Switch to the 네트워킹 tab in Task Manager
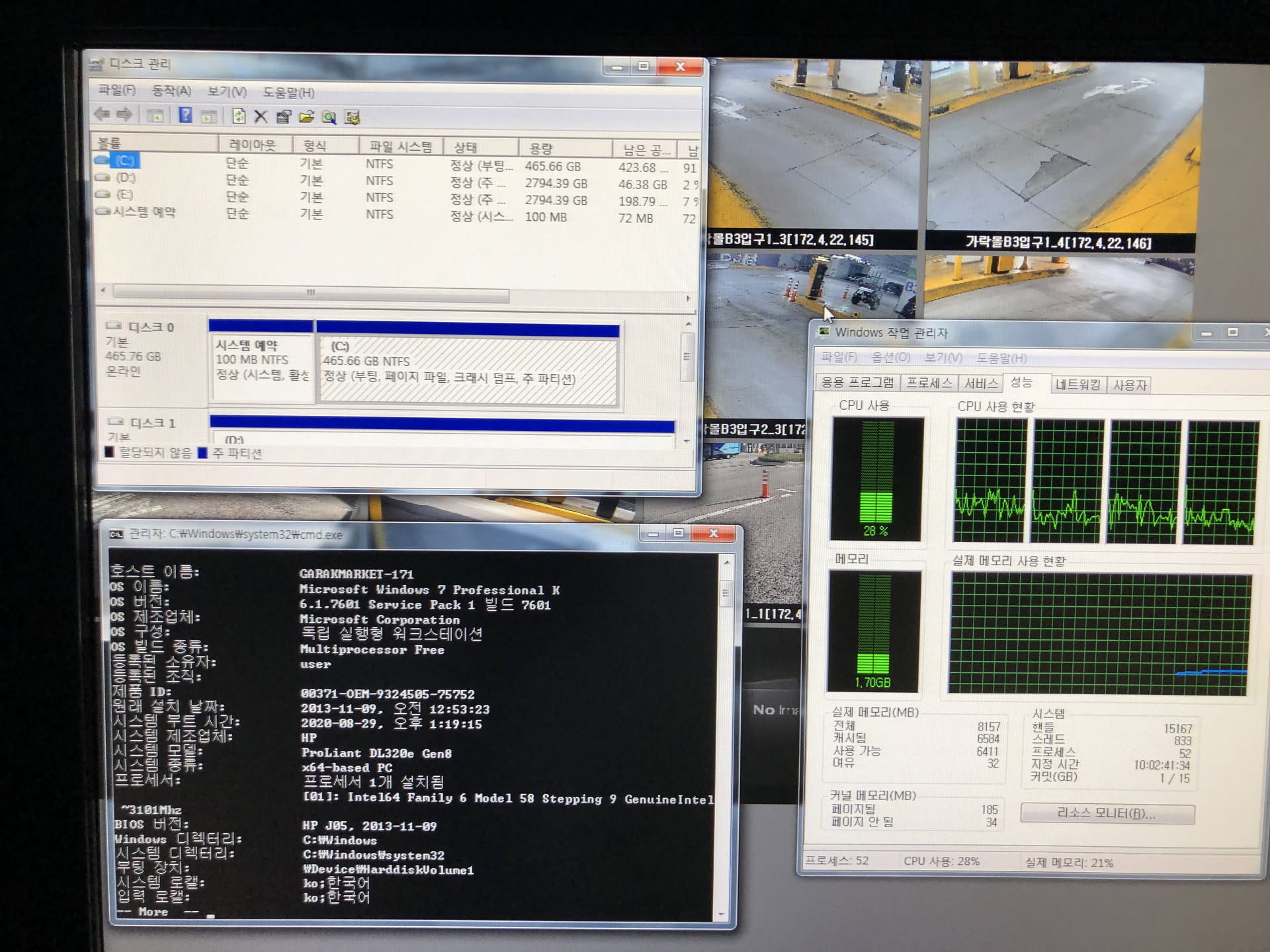Image resolution: width=1270 pixels, height=952 pixels. point(1078,384)
